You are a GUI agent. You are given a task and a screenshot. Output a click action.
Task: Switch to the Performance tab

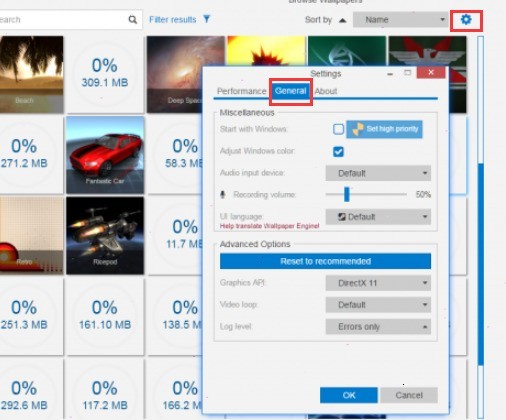[x=241, y=91]
